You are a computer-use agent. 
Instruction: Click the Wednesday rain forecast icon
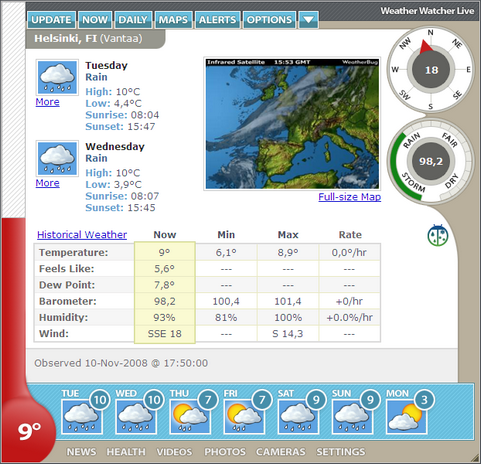click(x=57, y=158)
